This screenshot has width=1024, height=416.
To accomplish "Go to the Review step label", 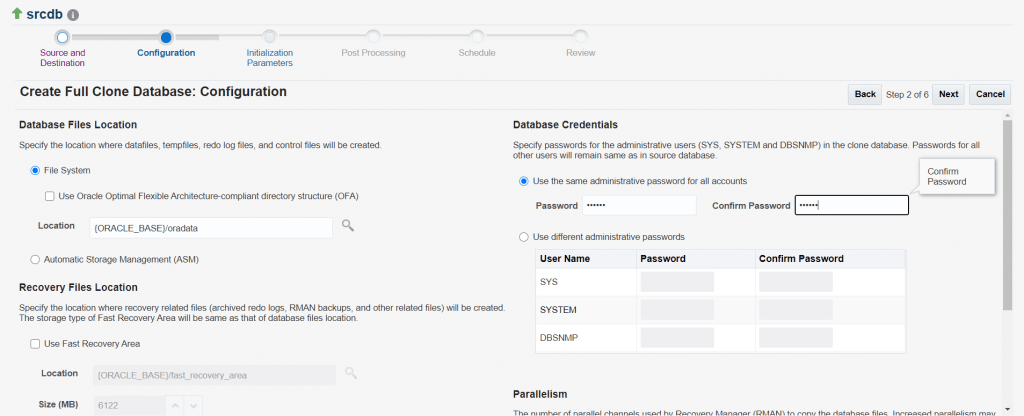I will pyautogui.click(x=580, y=52).
